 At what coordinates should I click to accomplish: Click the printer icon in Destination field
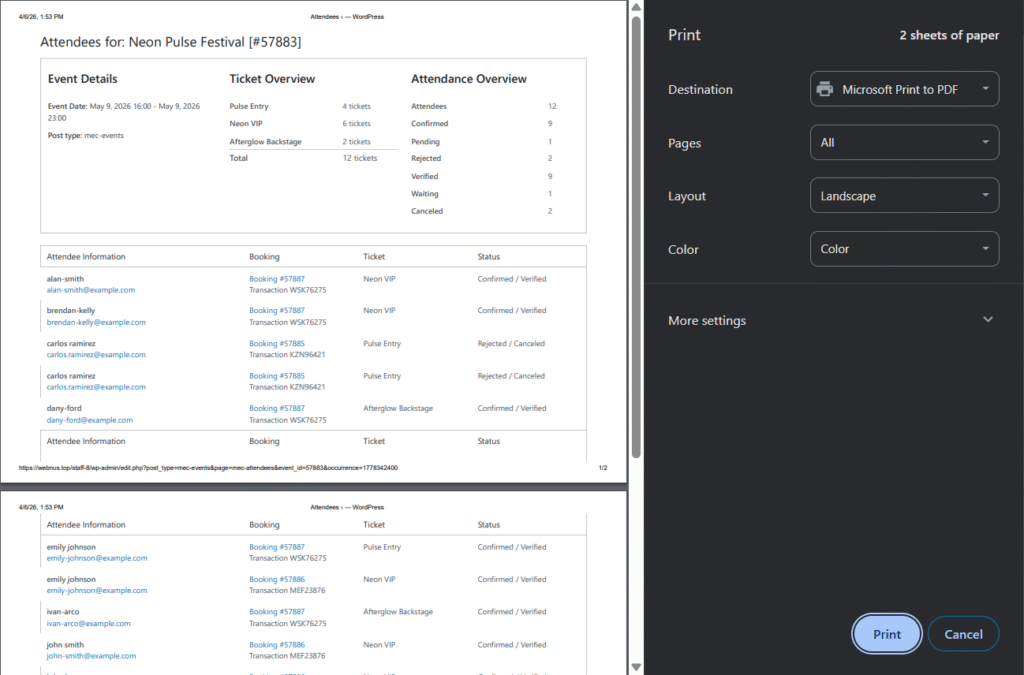(x=825, y=89)
